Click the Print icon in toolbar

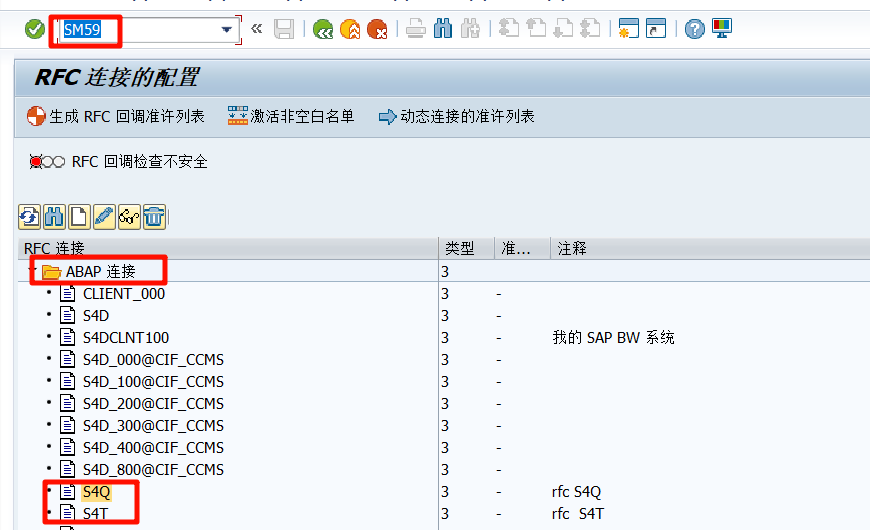pyautogui.click(x=416, y=29)
